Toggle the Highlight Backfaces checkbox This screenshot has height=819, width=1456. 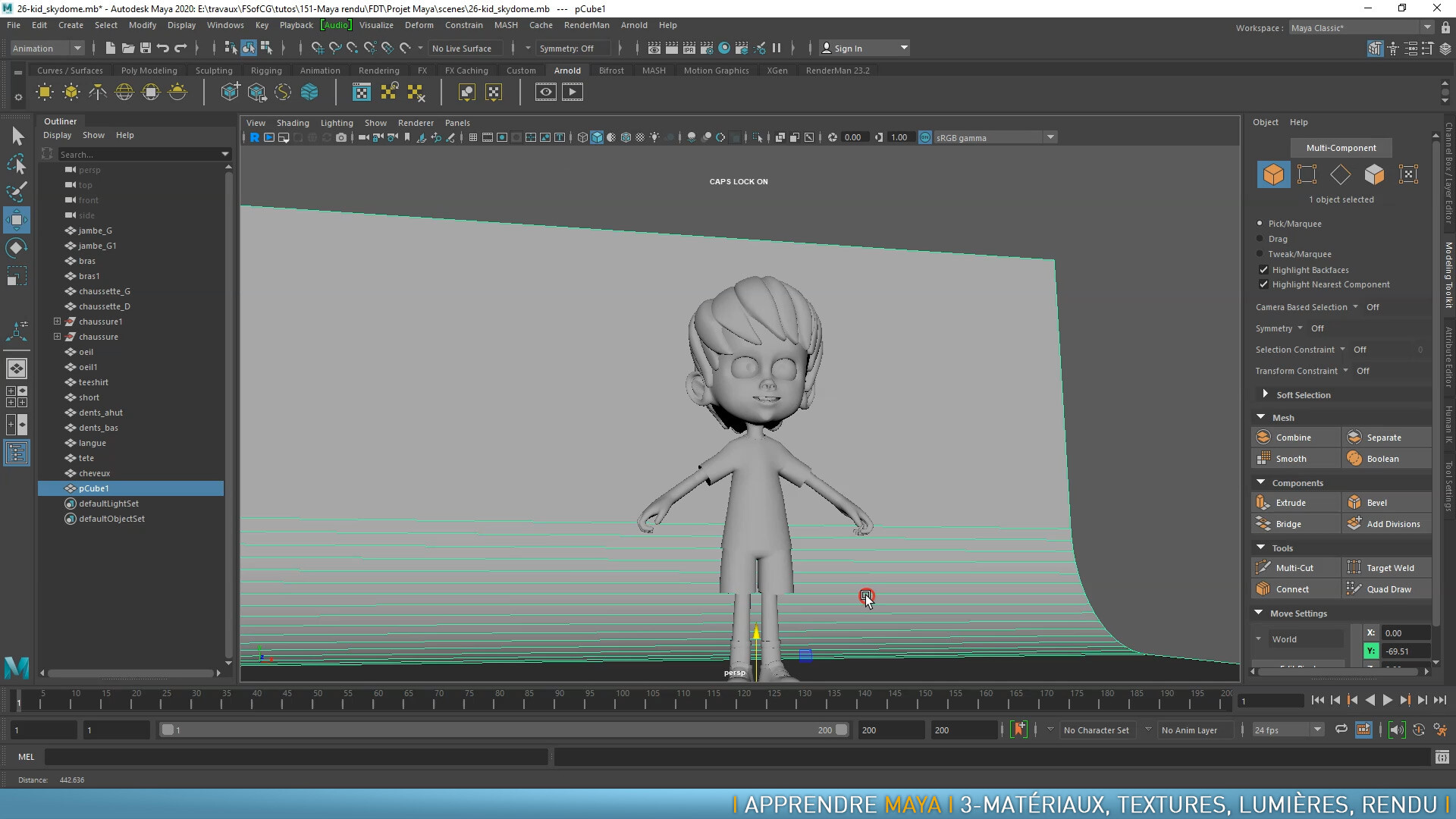click(x=1263, y=270)
